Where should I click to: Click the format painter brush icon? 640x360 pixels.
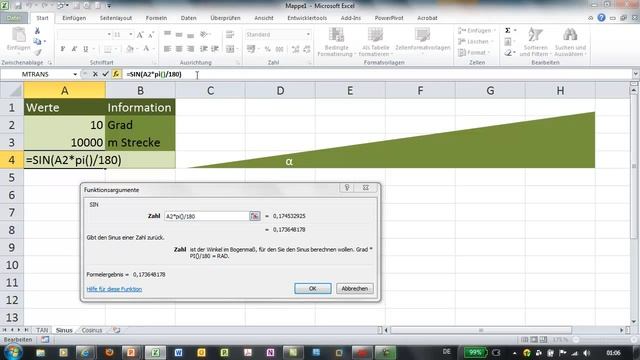37,52
